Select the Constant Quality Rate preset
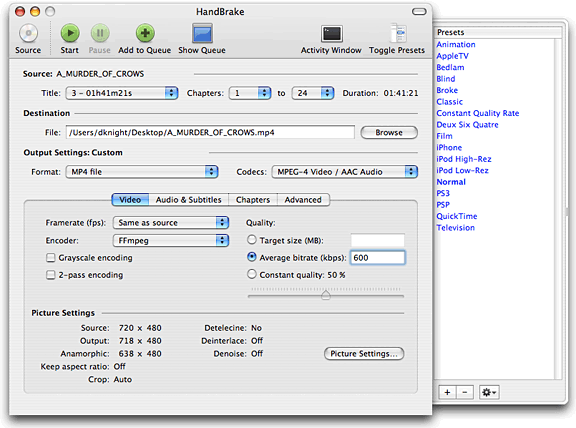Viewport: 576px width, 428px height. click(x=478, y=113)
